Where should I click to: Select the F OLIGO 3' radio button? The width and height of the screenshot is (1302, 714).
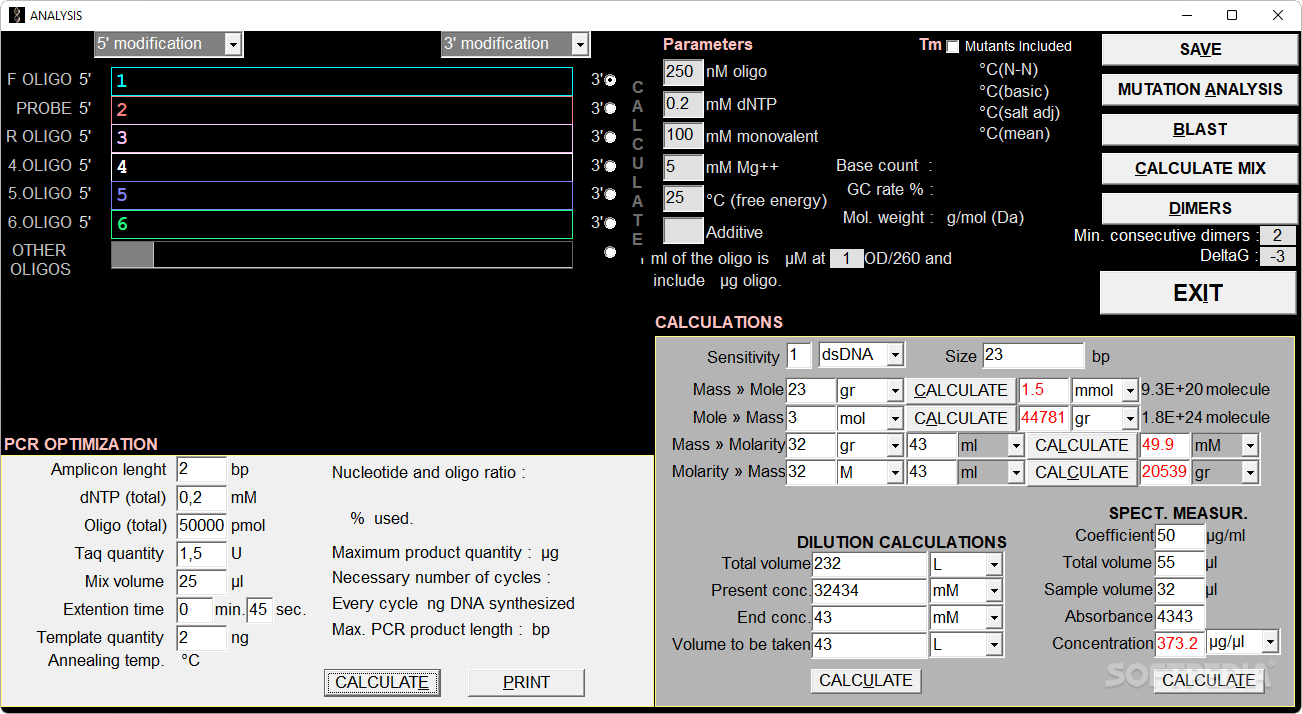tap(610, 80)
